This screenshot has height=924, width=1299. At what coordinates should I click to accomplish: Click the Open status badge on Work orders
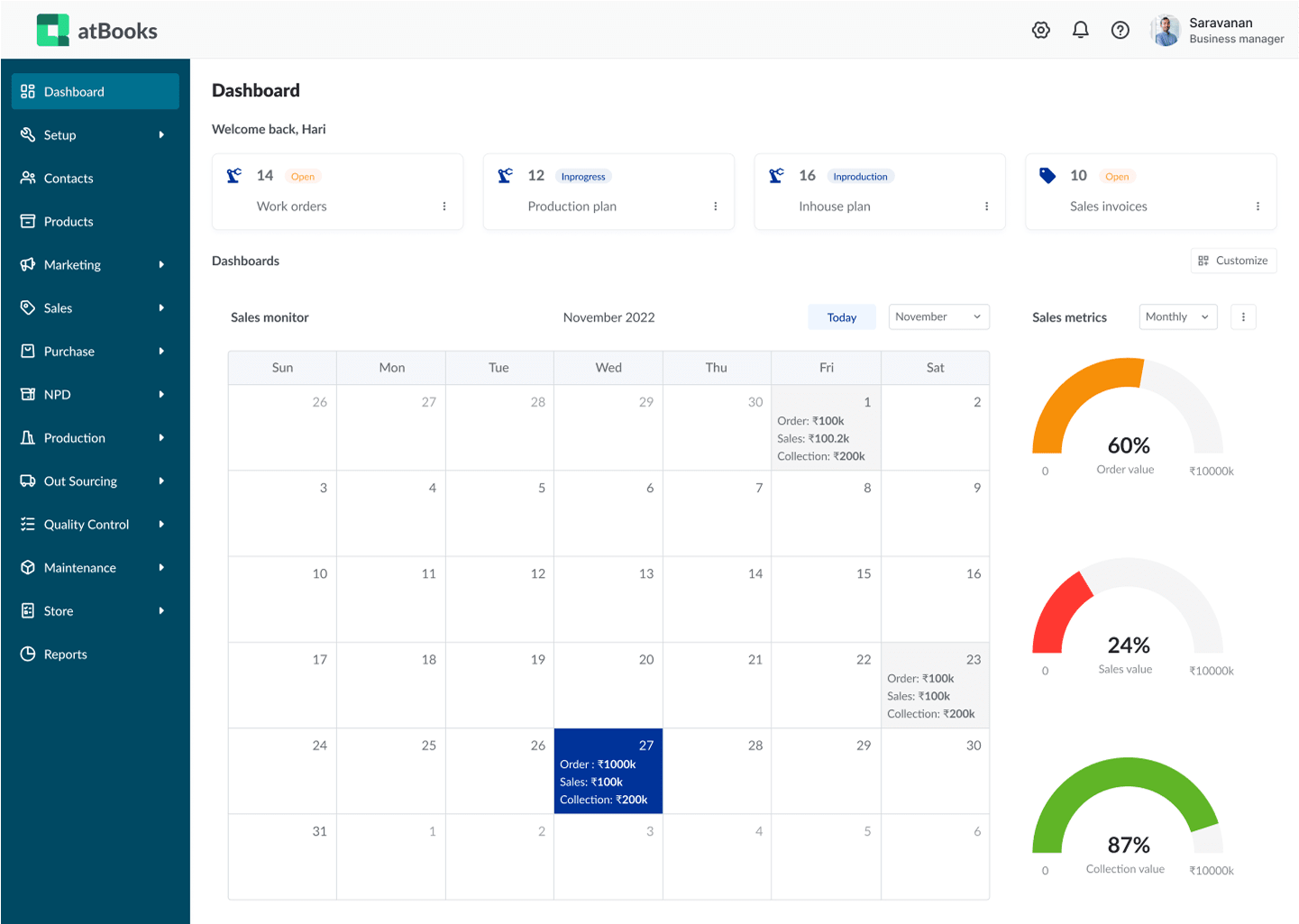pos(303,176)
